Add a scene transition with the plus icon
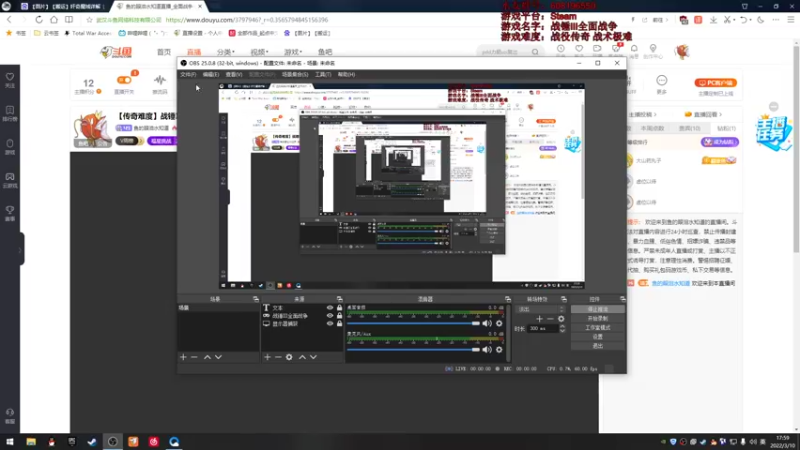This screenshot has width=800, height=450. pyautogui.click(x=539, y=319)
